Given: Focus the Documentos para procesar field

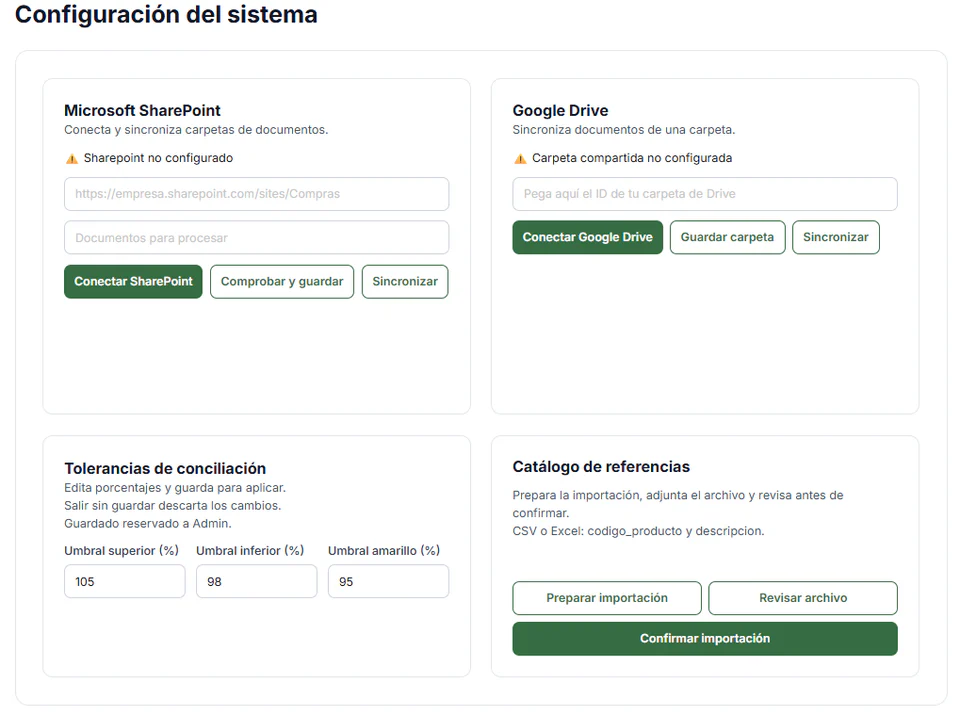Looking at the screenshot, I should [257, 238].
